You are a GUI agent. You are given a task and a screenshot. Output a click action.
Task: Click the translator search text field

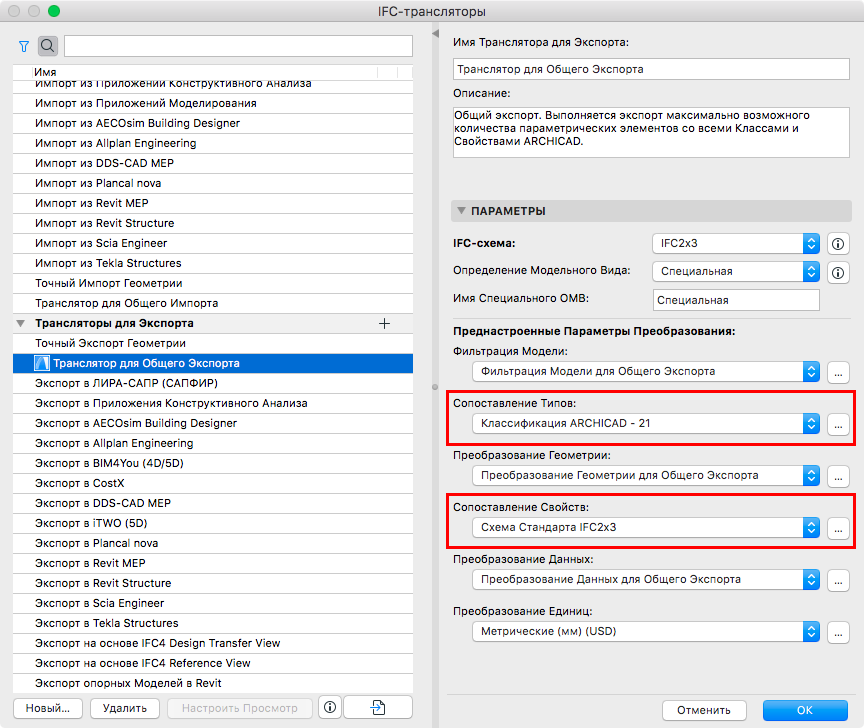pyautogui.click(x=238, y=46)
